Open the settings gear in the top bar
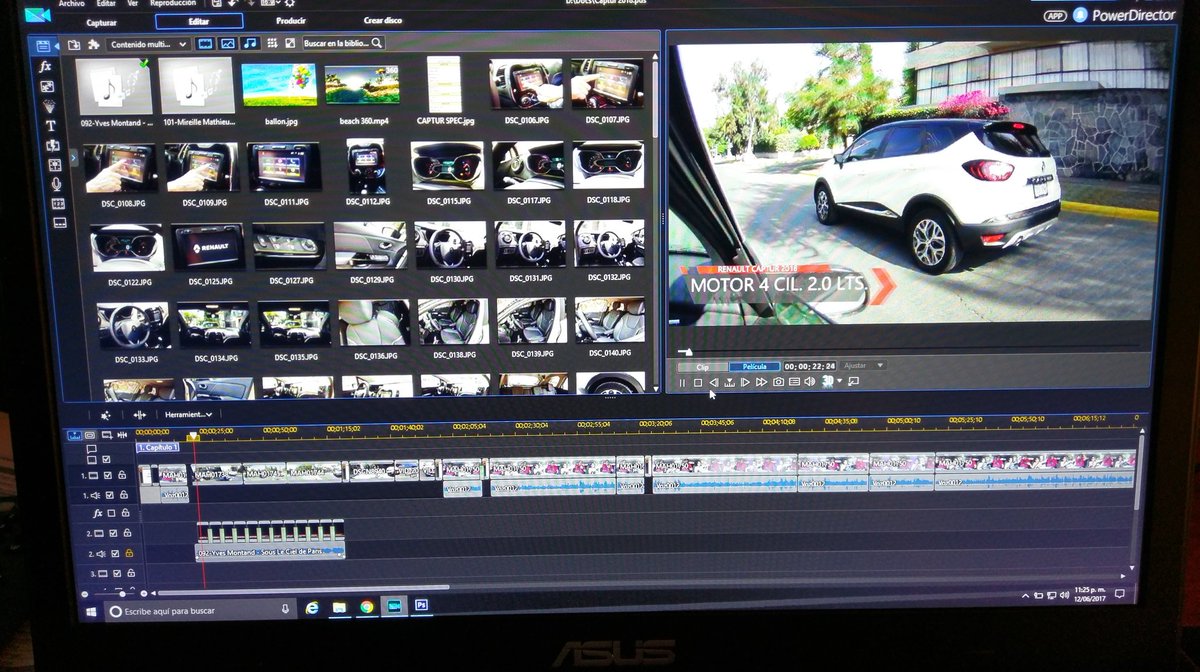The width and height of the screenshot is (1200, 672). [x=290, y=4]
